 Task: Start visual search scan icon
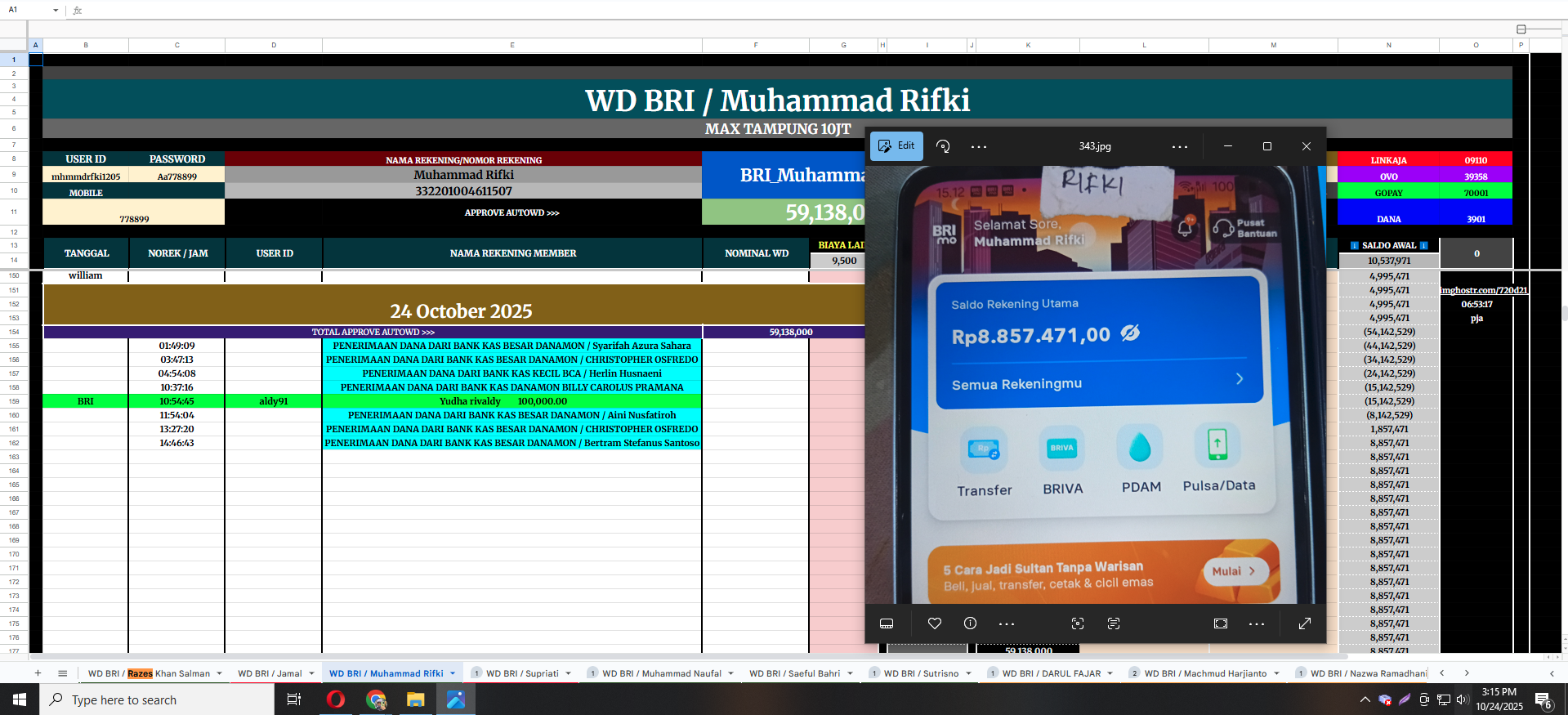1078,623
